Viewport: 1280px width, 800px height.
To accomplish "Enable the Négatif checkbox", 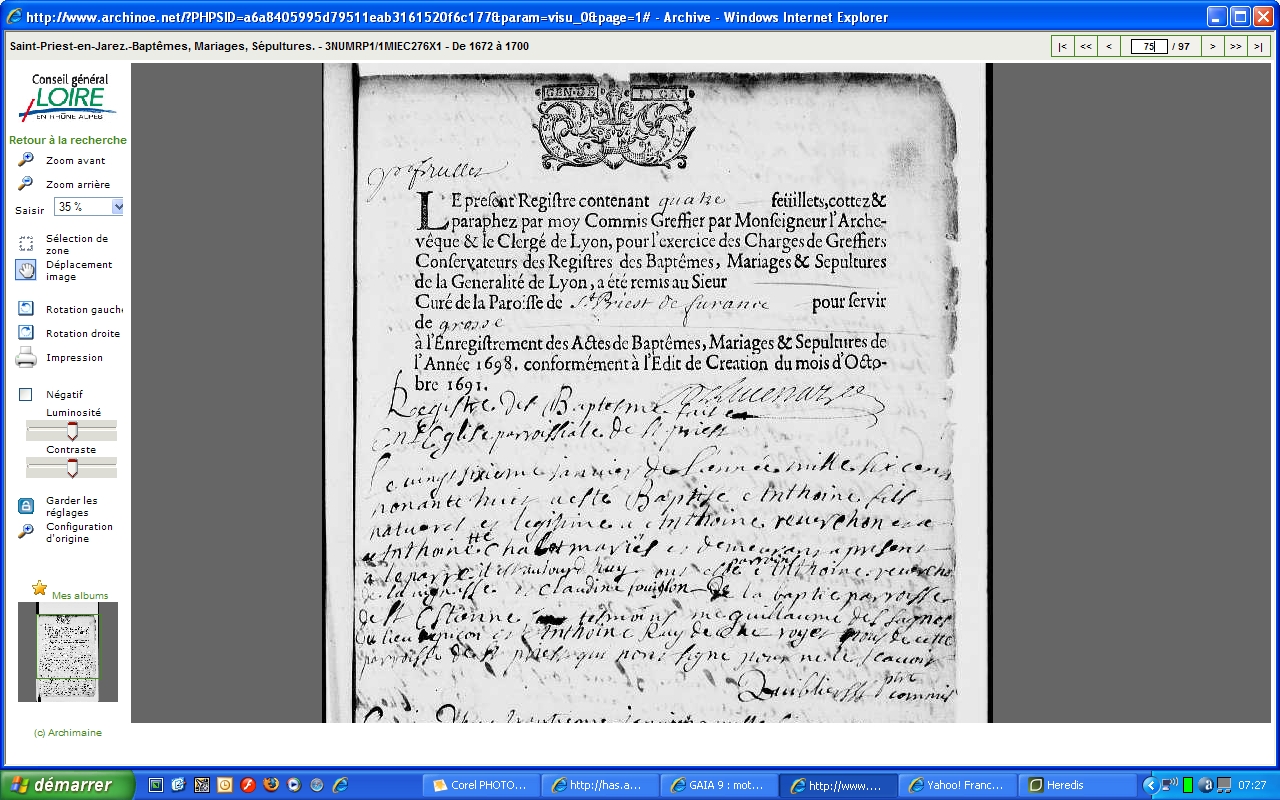I will (x=26, y=395).
